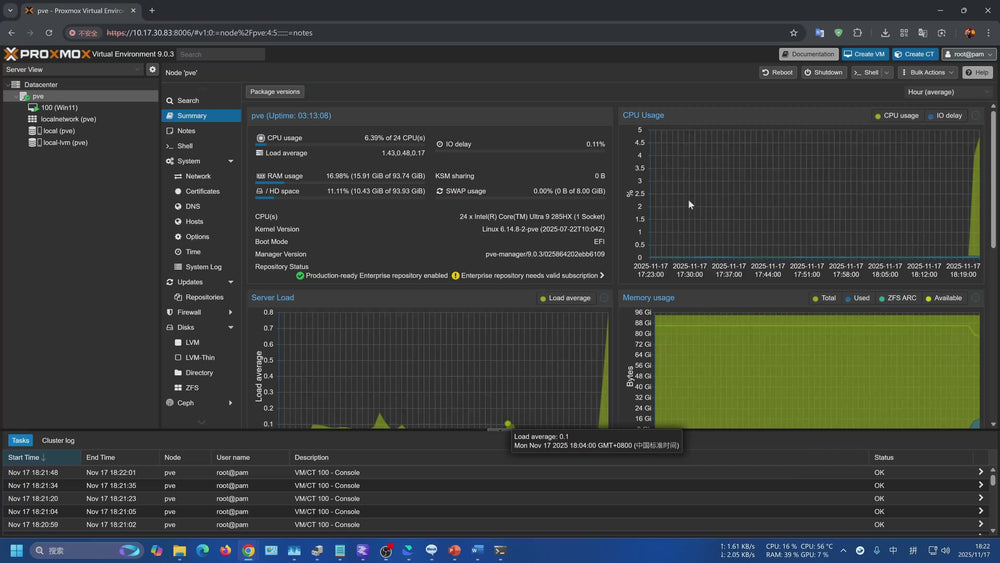Open the DNS settings page

(x=193, y=206)
